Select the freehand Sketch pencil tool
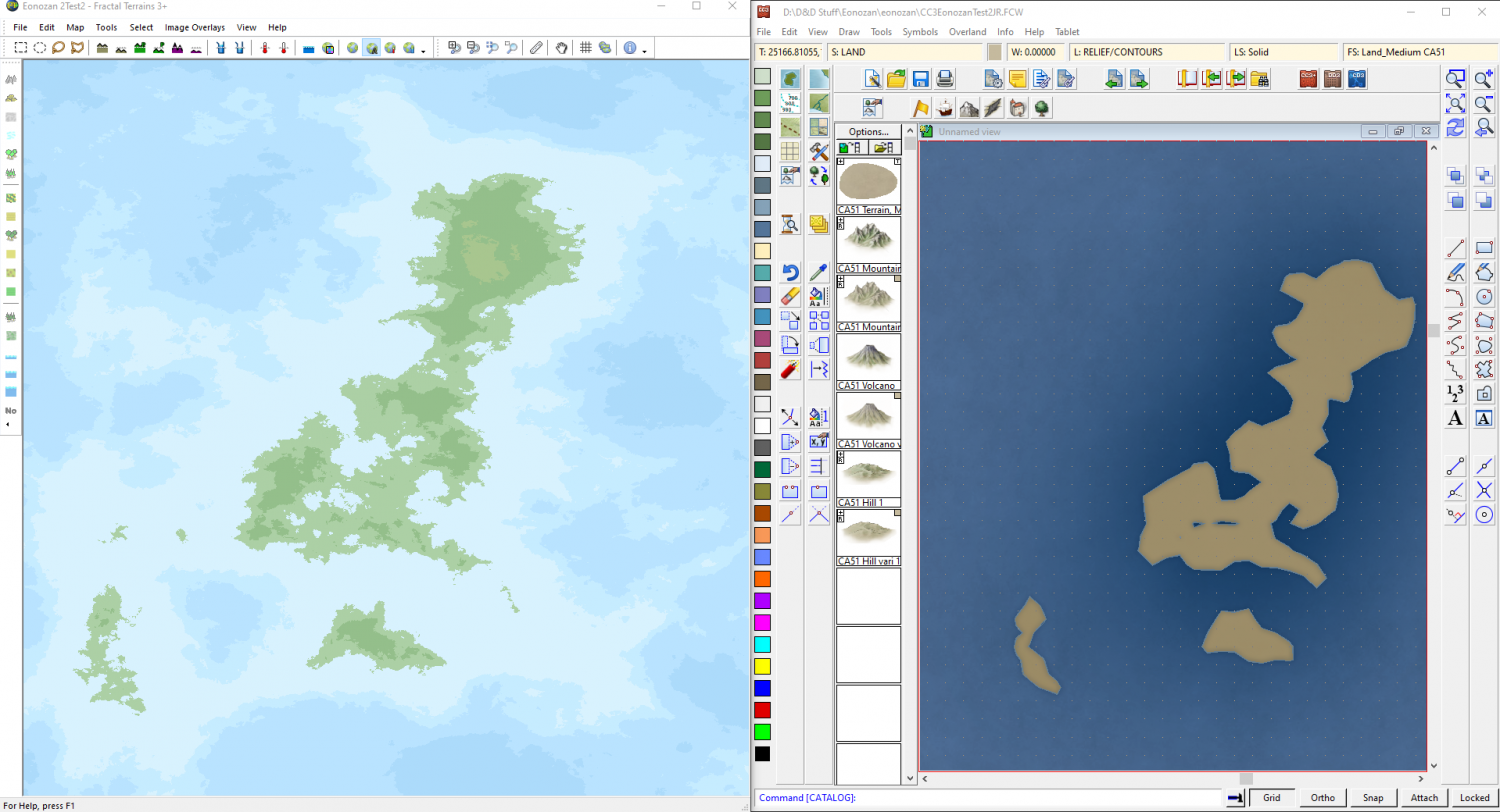The height and width of the screenshot is (812, 1500). pyautogui.click(x=1456, y=272)
